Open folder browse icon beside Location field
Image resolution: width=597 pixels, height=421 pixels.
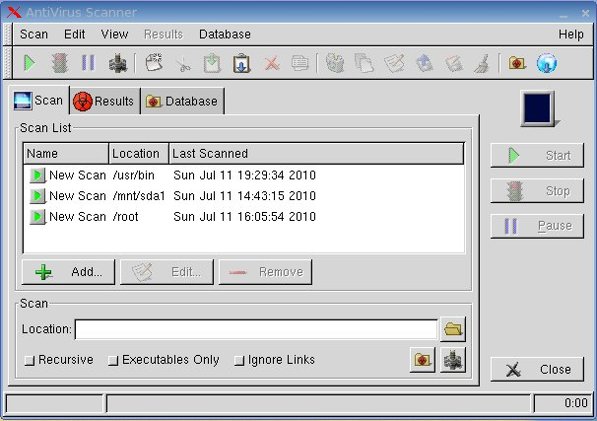[x=453, y=329]
